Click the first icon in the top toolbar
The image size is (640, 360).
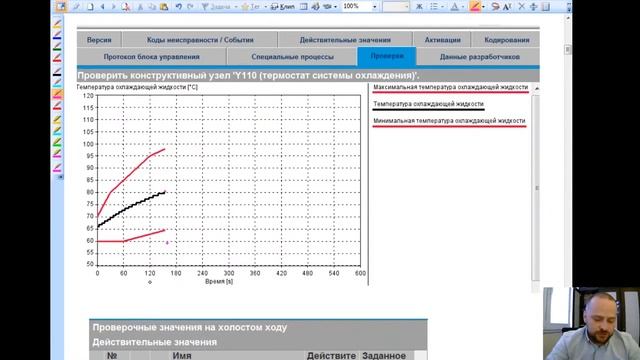coord(61,7)
